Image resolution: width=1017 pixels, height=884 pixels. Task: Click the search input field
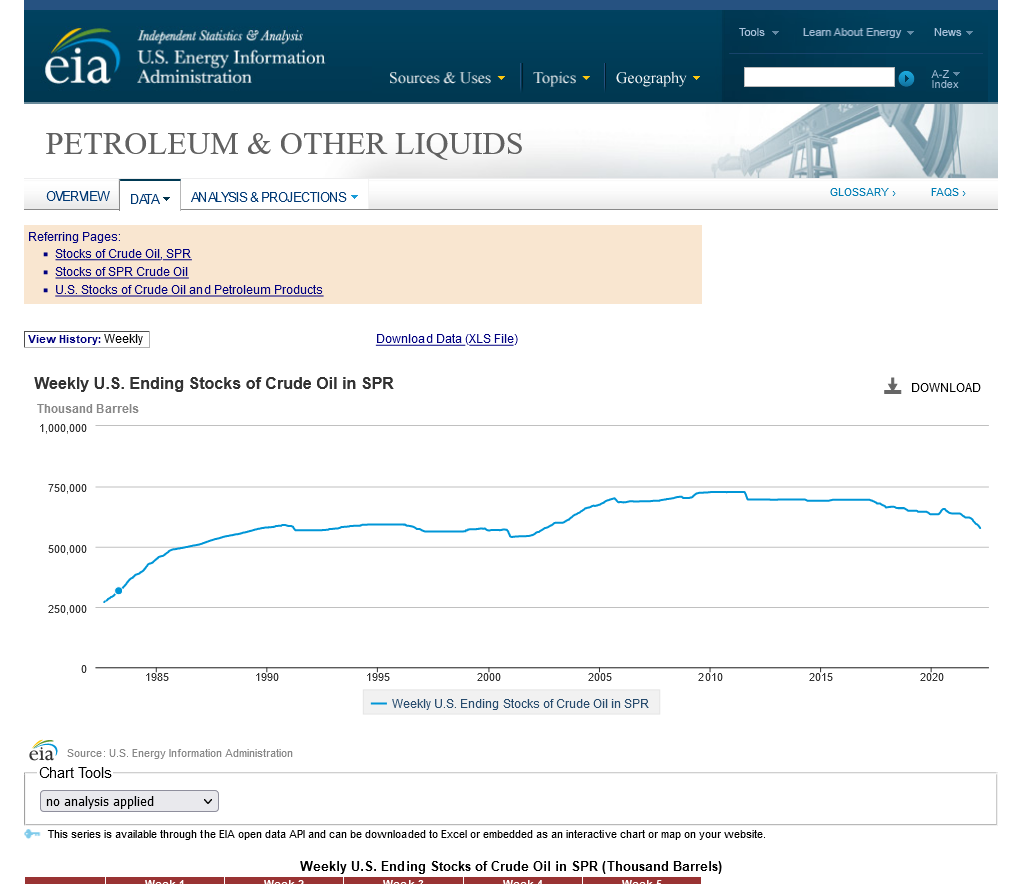(818, 77)
